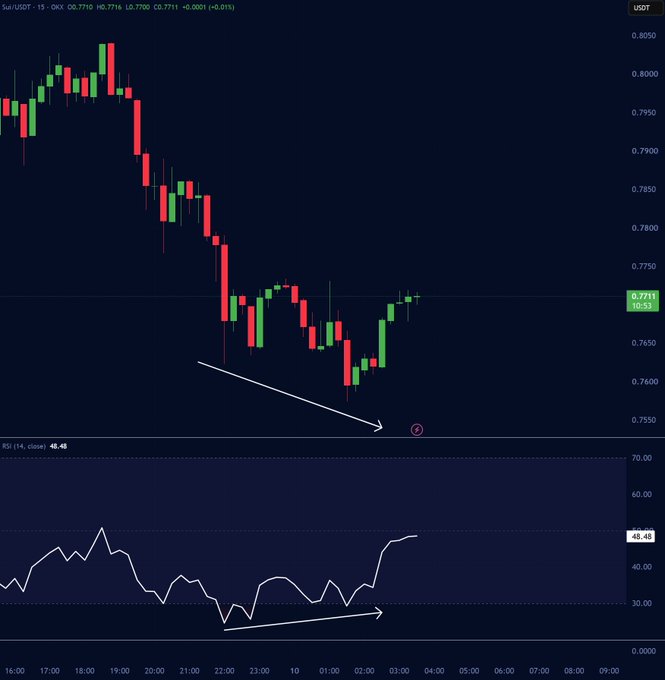Screen dimensions: 665x680
Task: Click the 22:00 time axis label
Action: (224, 671)
